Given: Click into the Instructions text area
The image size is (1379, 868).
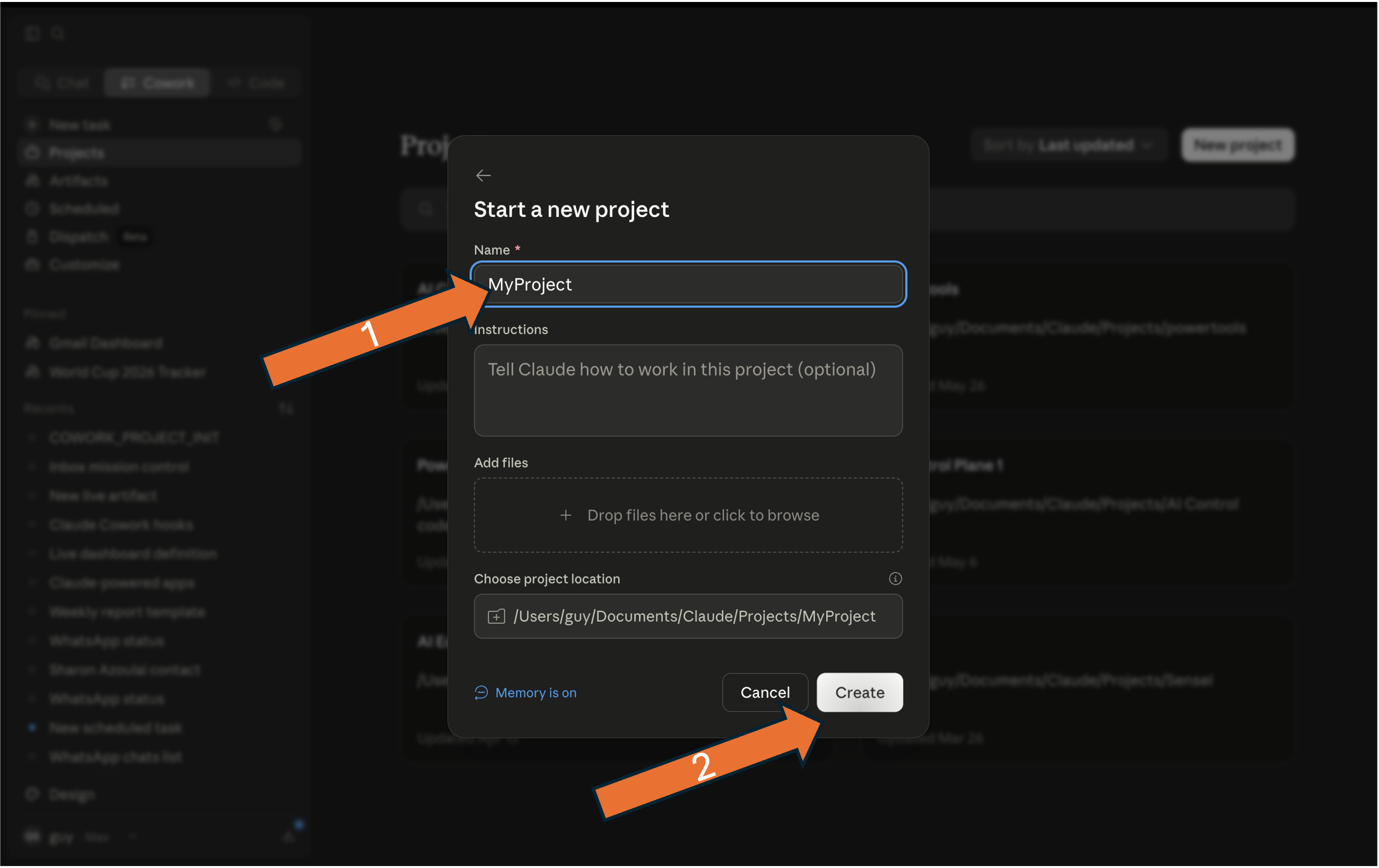Looking at the screenshot, I should point(688,391).
